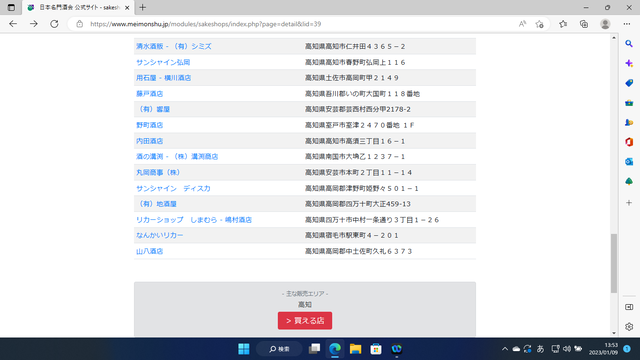Add this page to favorites star icon

click(x=540, y=24)
